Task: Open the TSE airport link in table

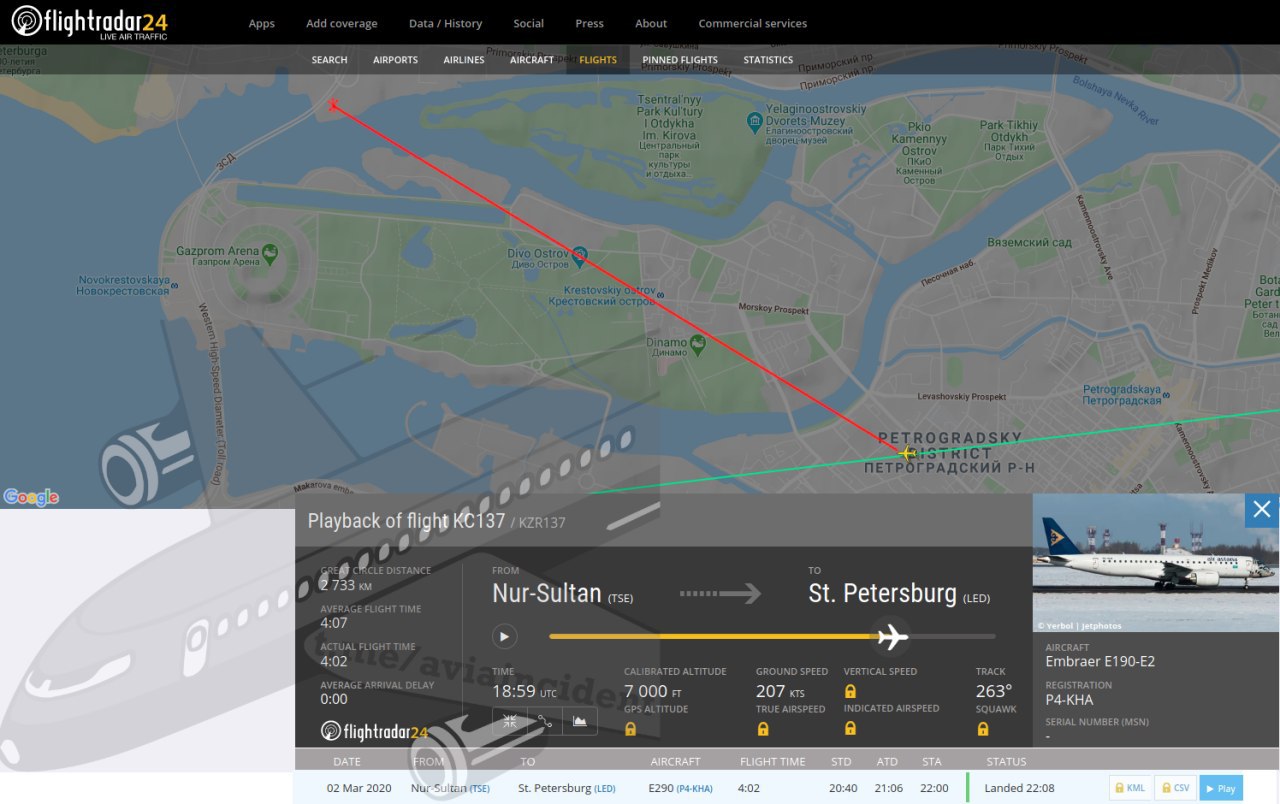Action: tap(480, 788)
